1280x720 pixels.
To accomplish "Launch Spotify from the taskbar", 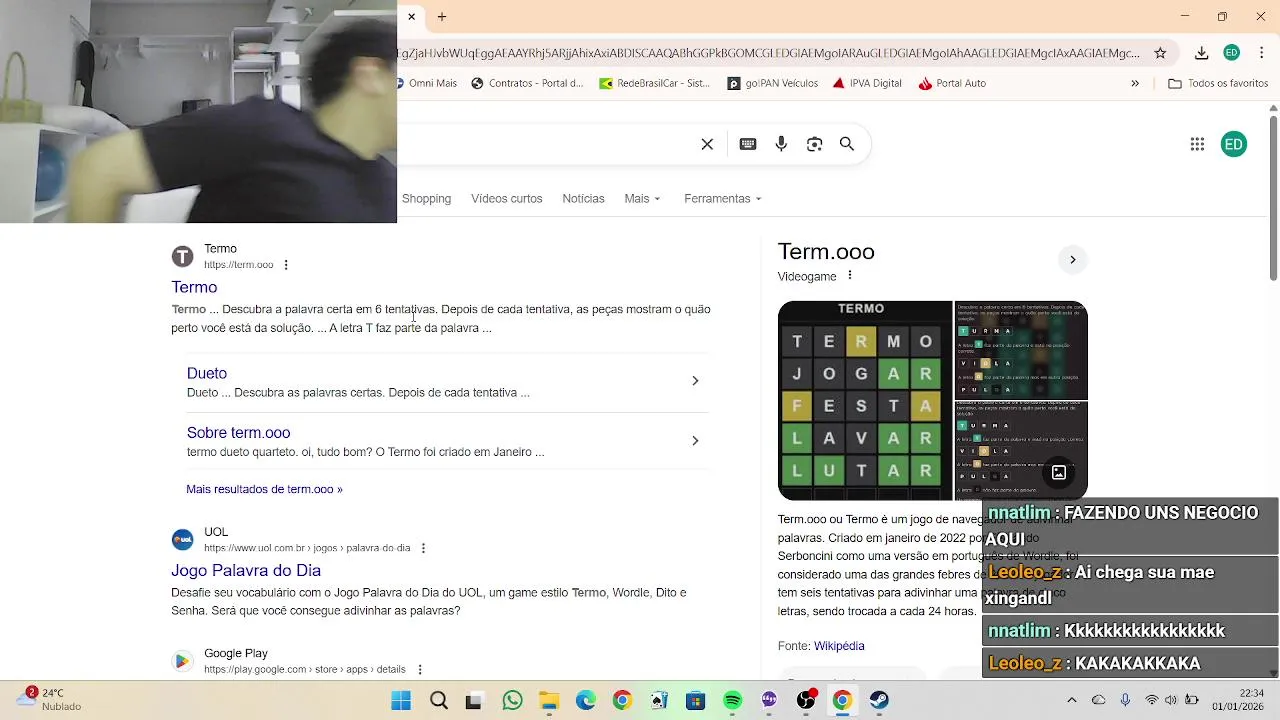I will [x=732, y=700].
